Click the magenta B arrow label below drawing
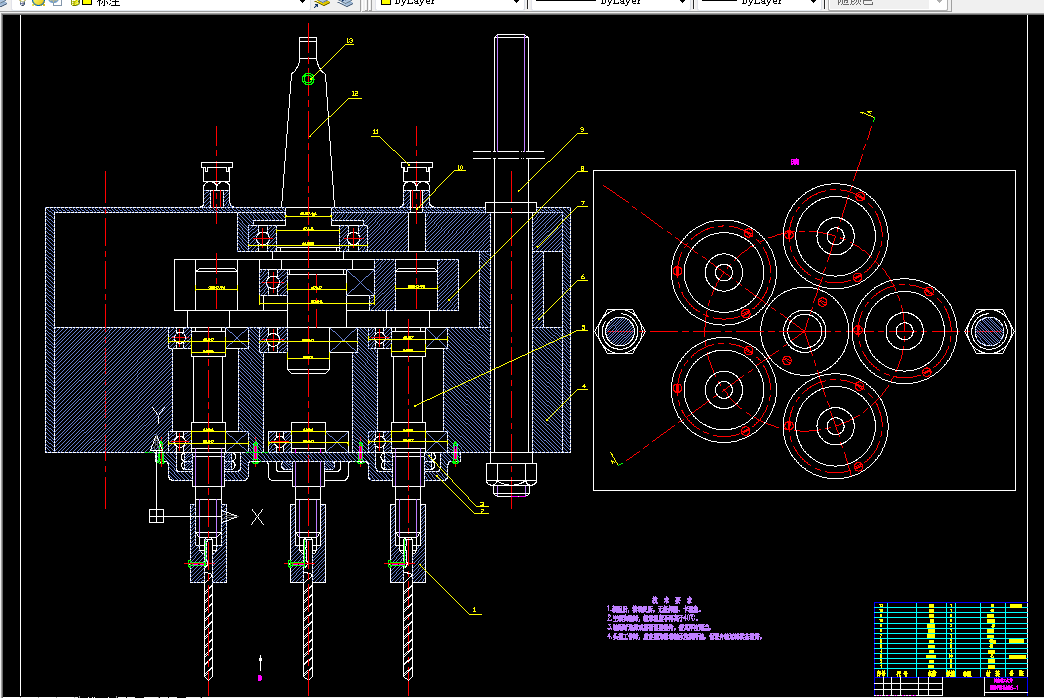The width and height of the screenshot is (1044, 698). pos(260,678)
